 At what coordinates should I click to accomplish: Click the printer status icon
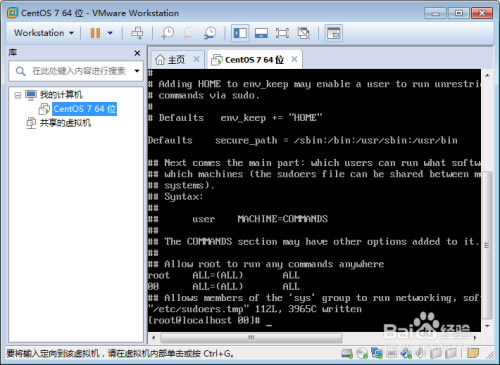(x=392, y=353)
